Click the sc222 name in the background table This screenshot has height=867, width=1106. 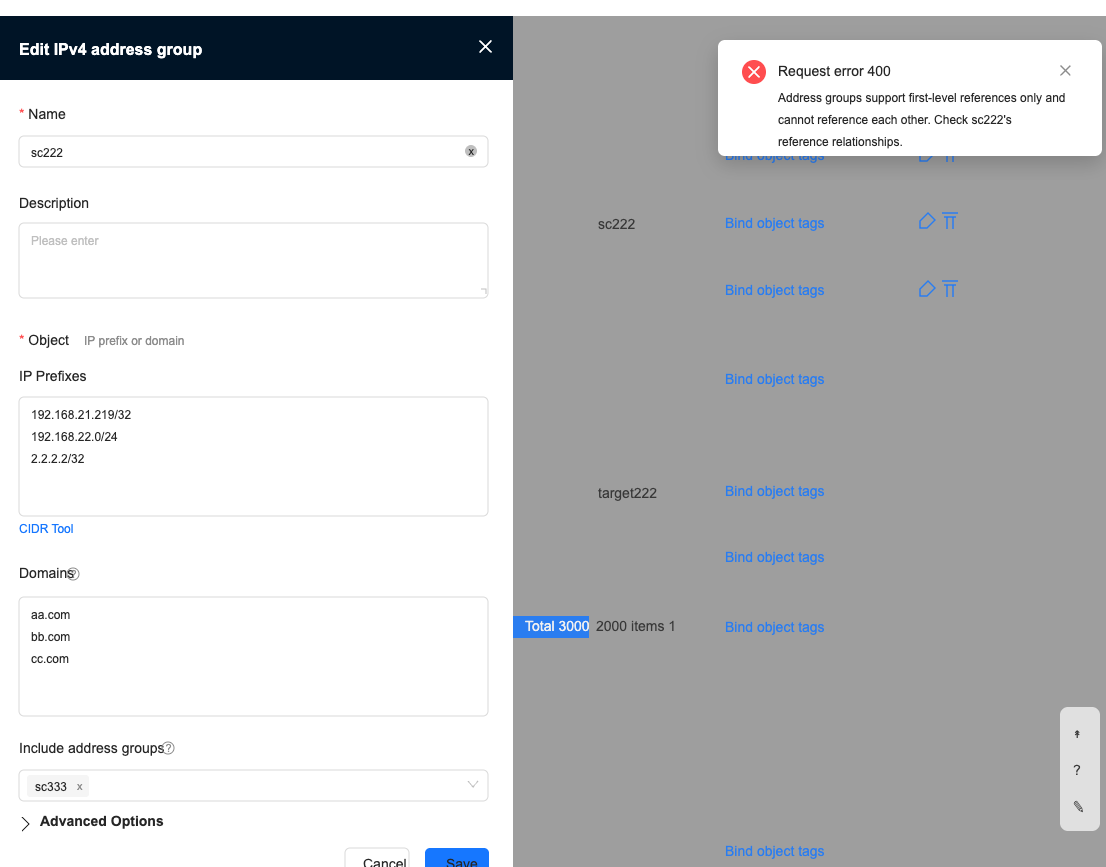click(x=616, y=224)
